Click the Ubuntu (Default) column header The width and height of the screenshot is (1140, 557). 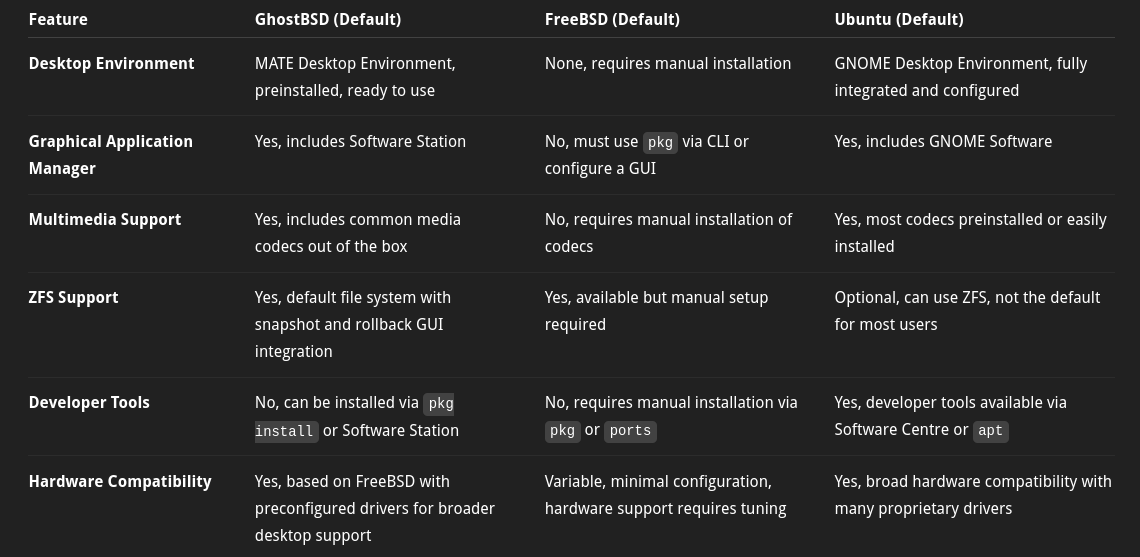coord(899,20)
